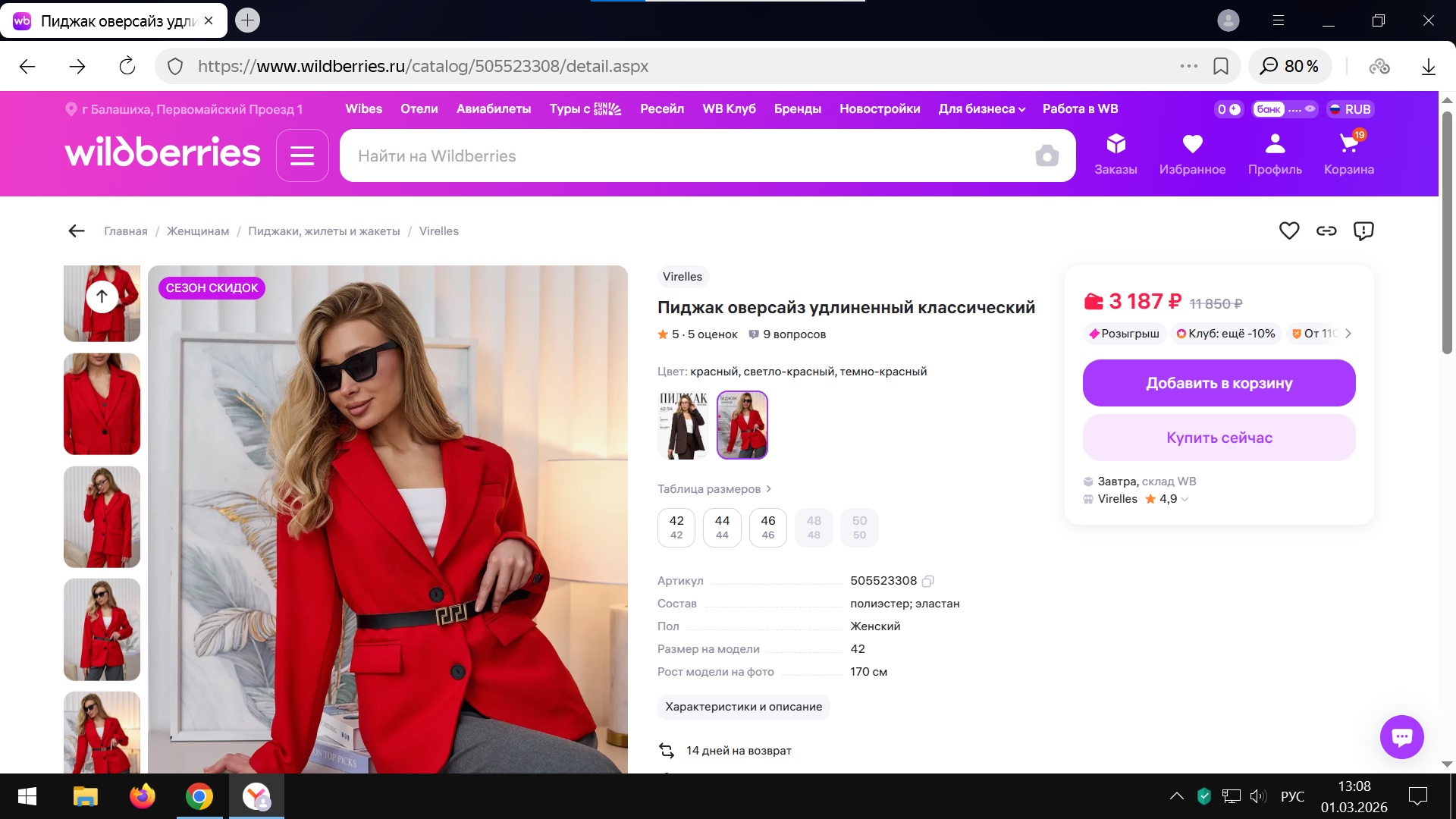
Task: Open the Профиль user icon
Action: pyautogui.click(x=1275, y=152)
